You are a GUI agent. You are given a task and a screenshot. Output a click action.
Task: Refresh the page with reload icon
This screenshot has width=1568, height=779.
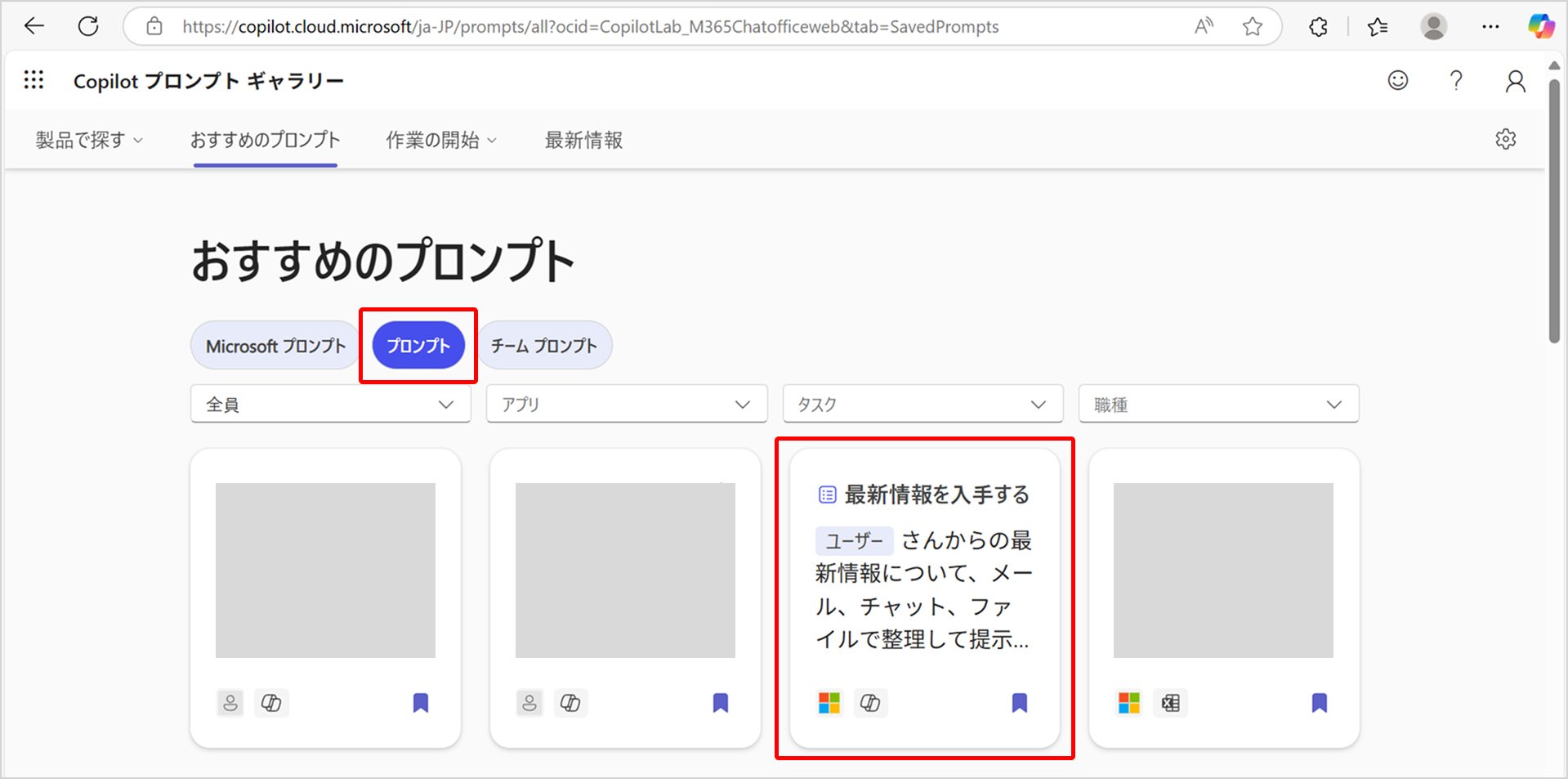[88, 26]
